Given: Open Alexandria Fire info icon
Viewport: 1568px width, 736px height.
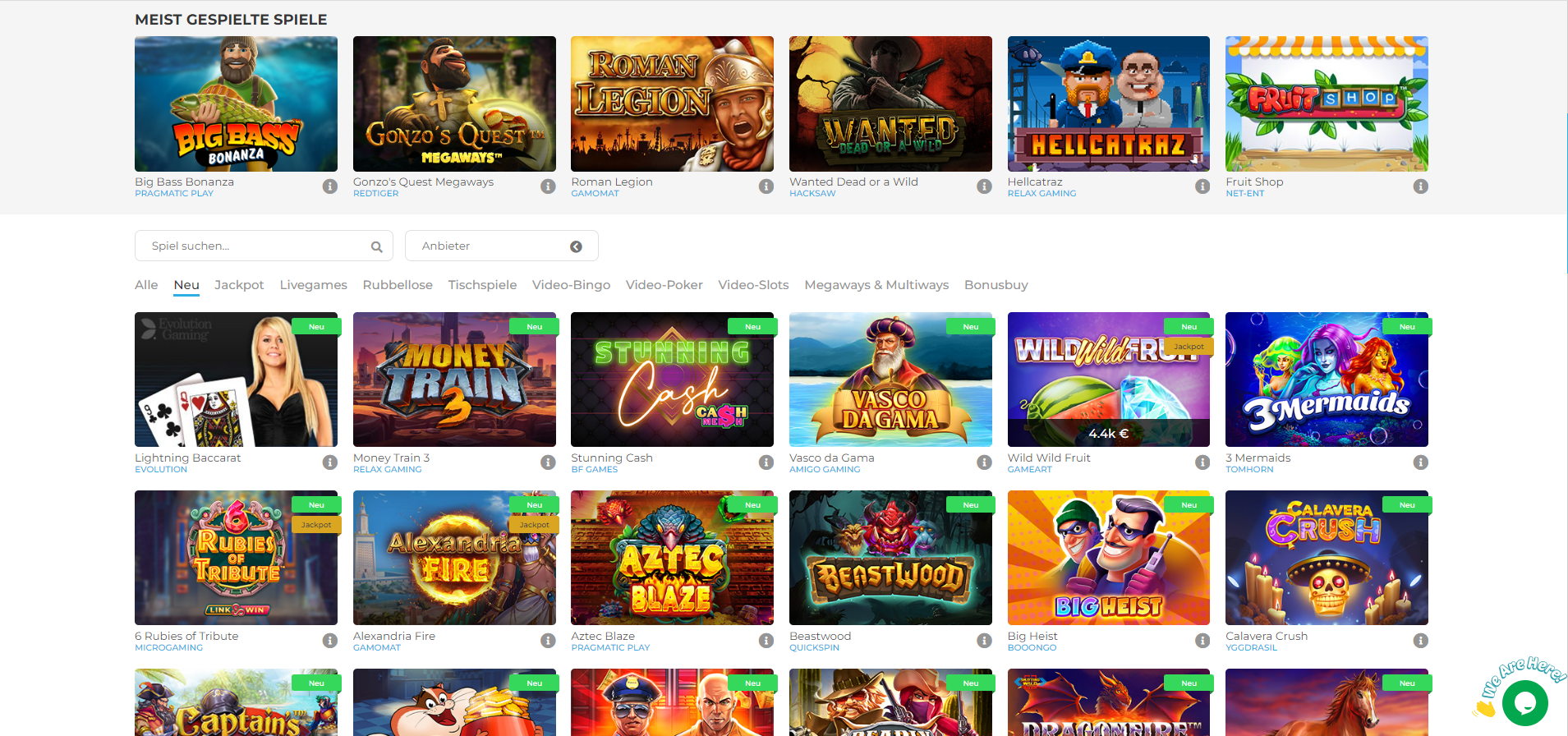Looking at the screenshot, I should tap(548, 641).
